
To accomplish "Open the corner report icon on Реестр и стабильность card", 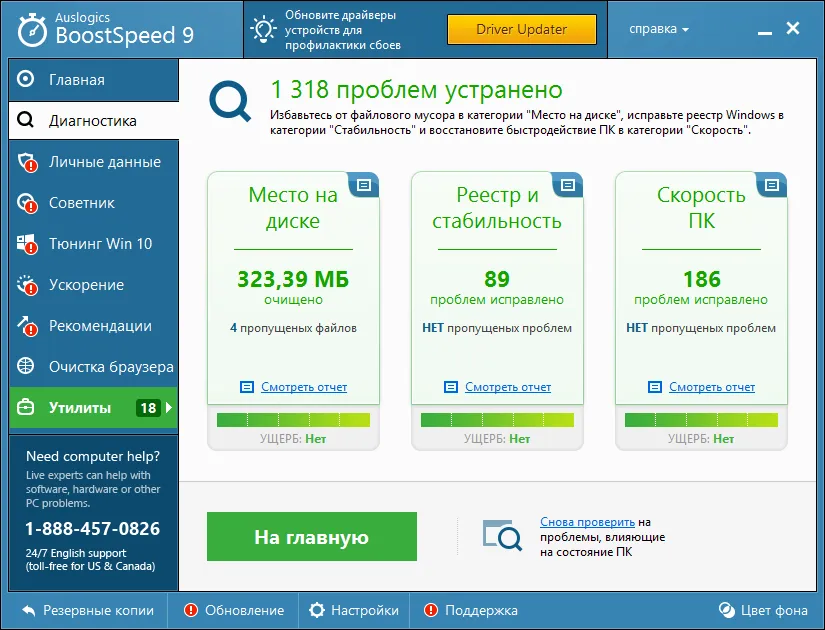I will 567,185.
